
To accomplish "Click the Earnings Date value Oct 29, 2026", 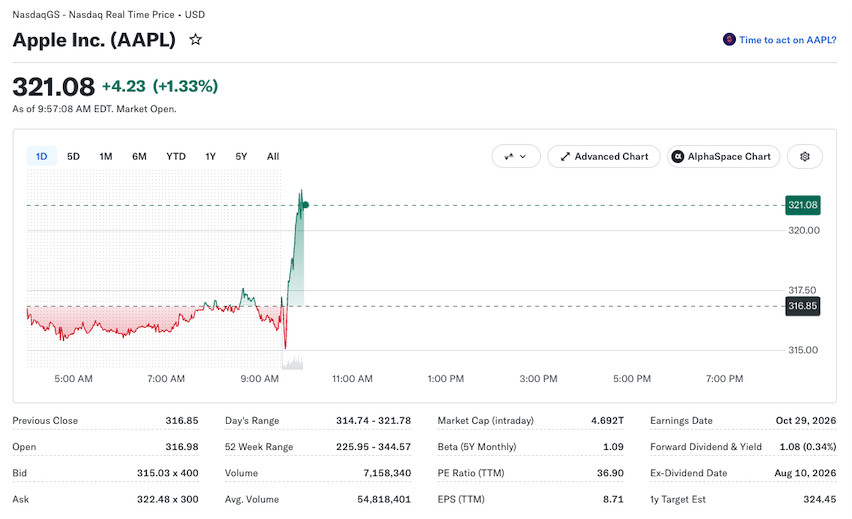I will point(806,421).
